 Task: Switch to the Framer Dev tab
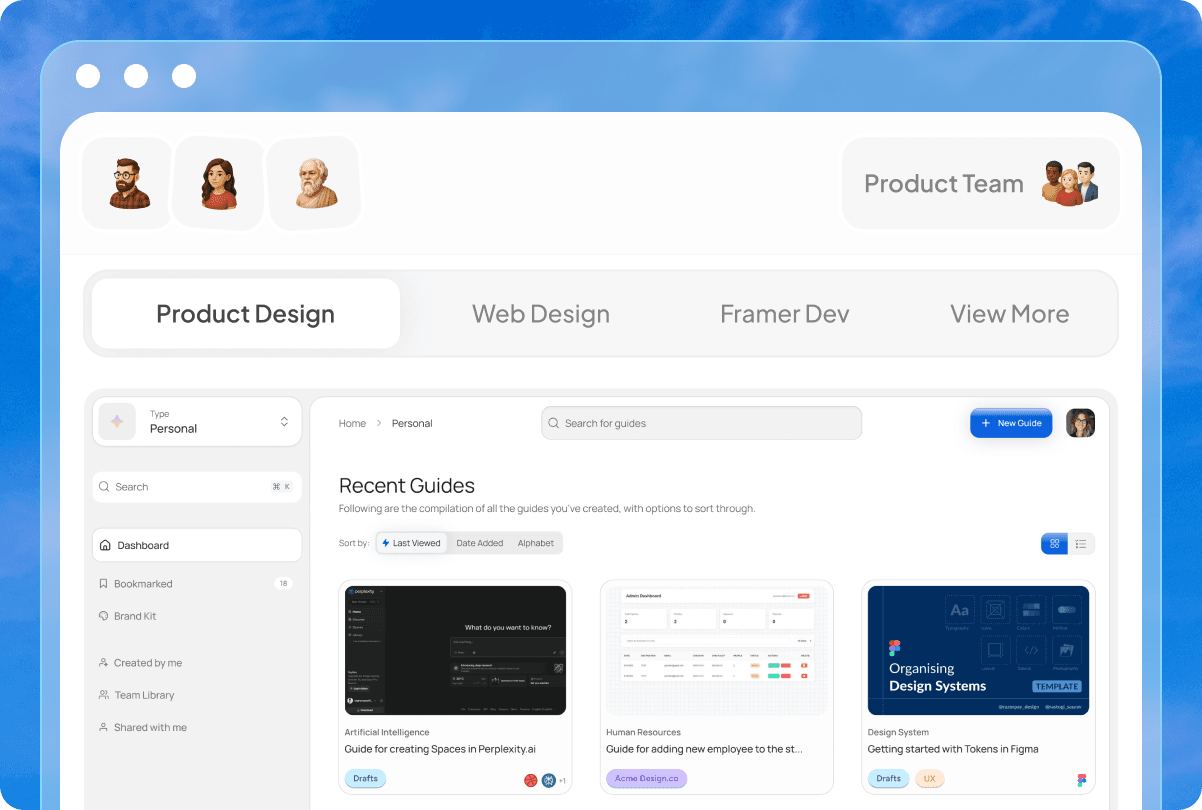(x=785, y=314)
